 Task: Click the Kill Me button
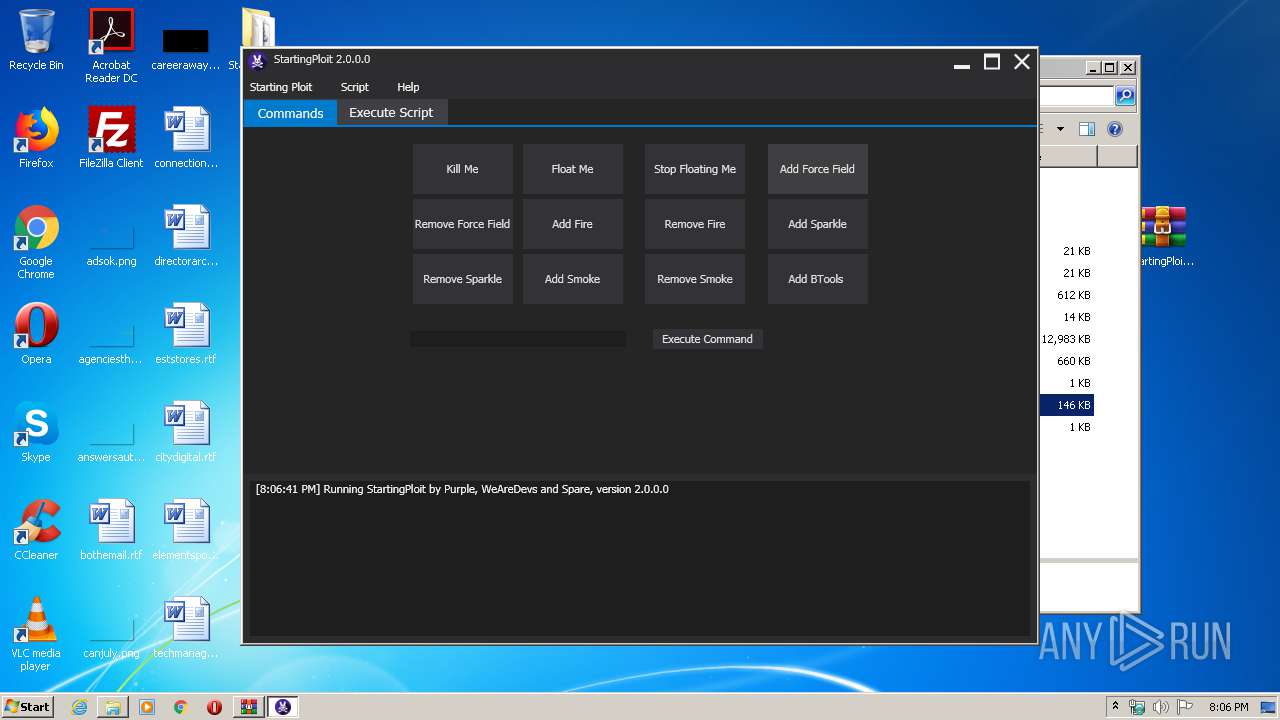[x=462, y=169]
